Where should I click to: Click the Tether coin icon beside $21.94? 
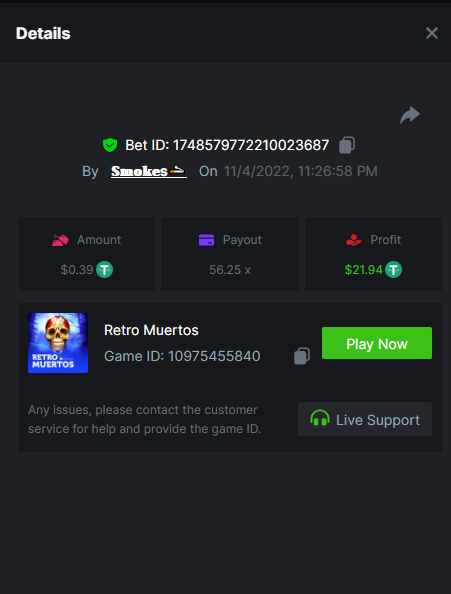pyautogui.click(x=393, y=270)
